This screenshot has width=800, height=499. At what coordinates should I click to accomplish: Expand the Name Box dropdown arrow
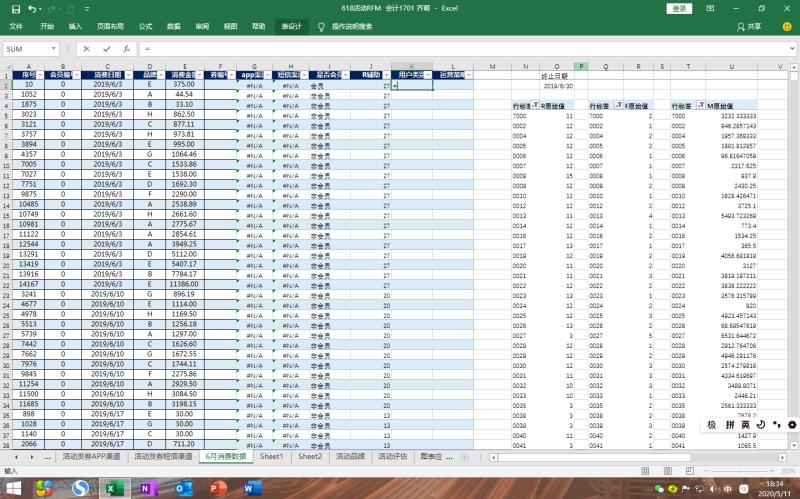pos(54,48)
